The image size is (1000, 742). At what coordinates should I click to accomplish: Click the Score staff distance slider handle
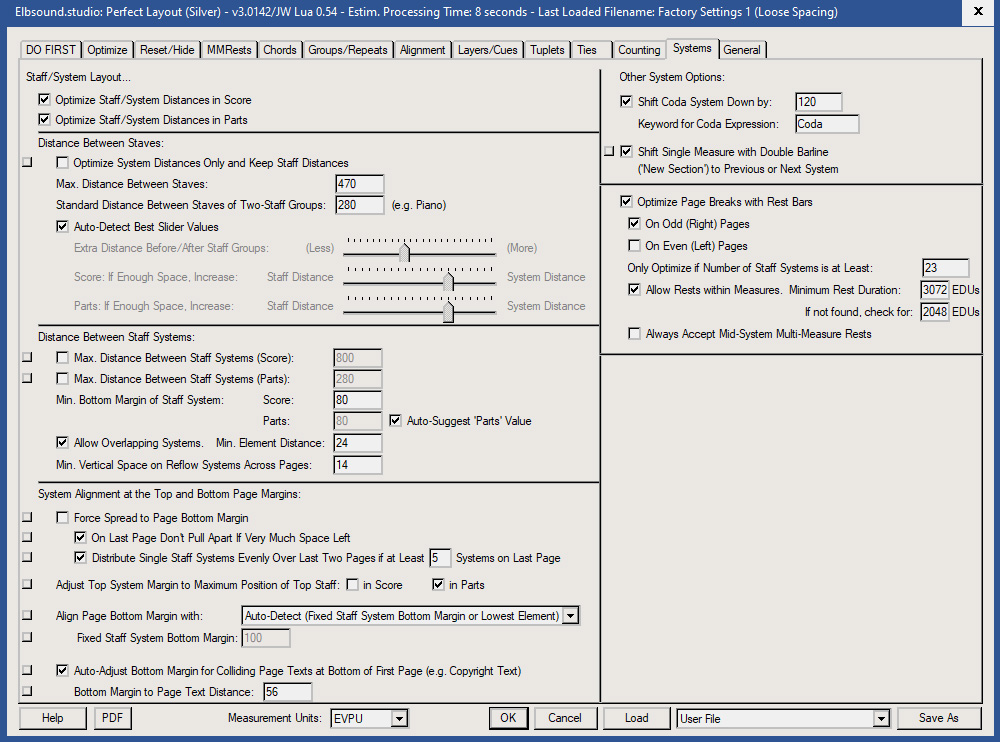tap(450, 282)
